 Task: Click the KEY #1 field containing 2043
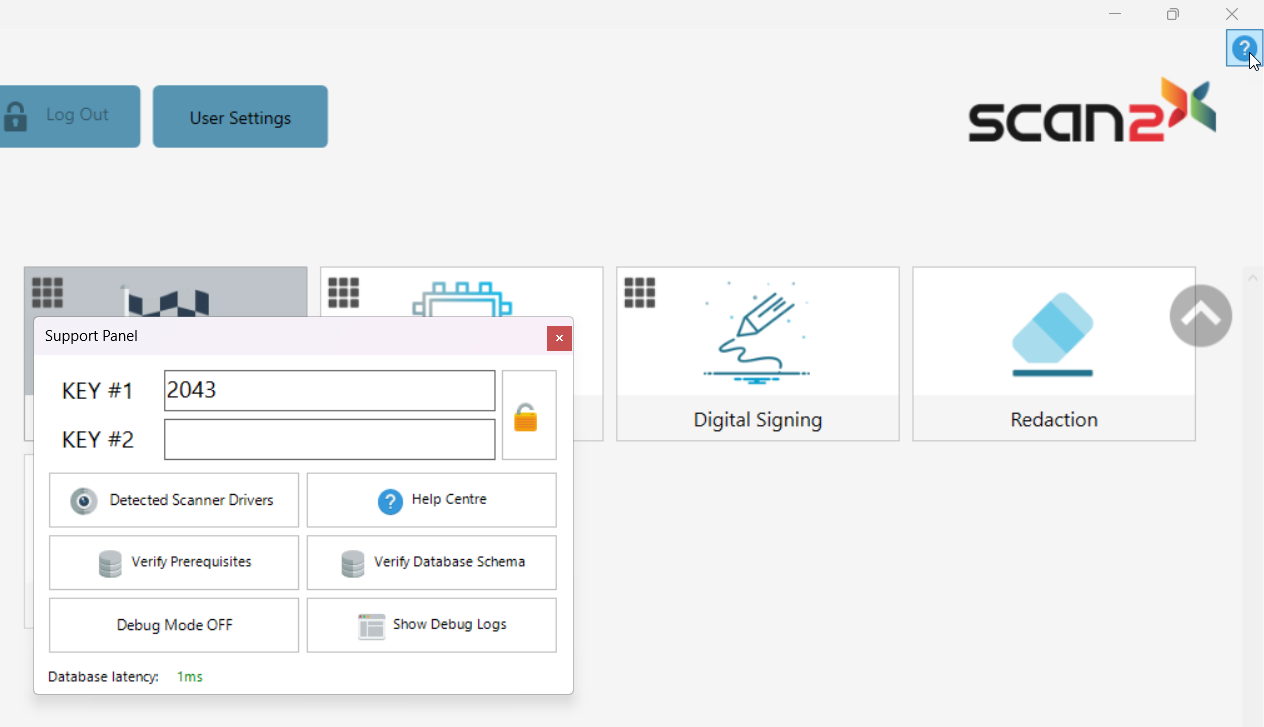[x=329, y=391]
